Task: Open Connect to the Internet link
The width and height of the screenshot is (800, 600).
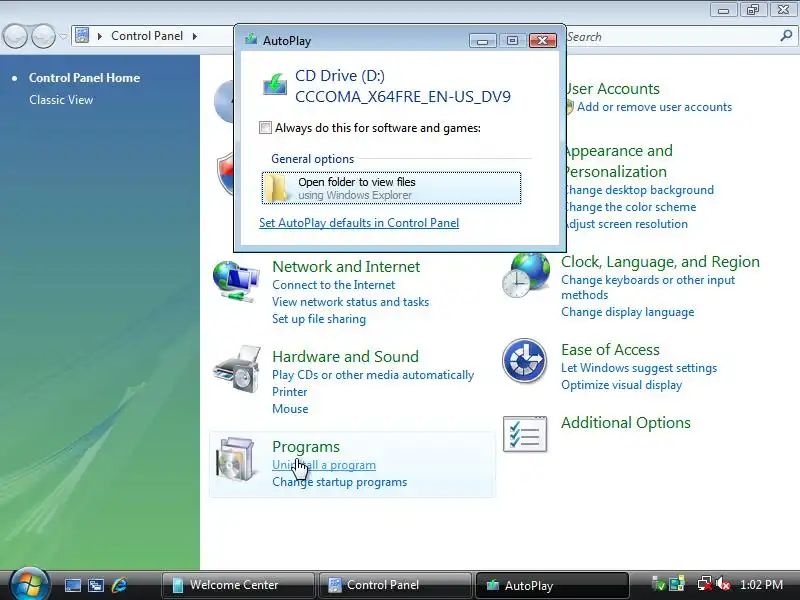Action: pos(333,285)
